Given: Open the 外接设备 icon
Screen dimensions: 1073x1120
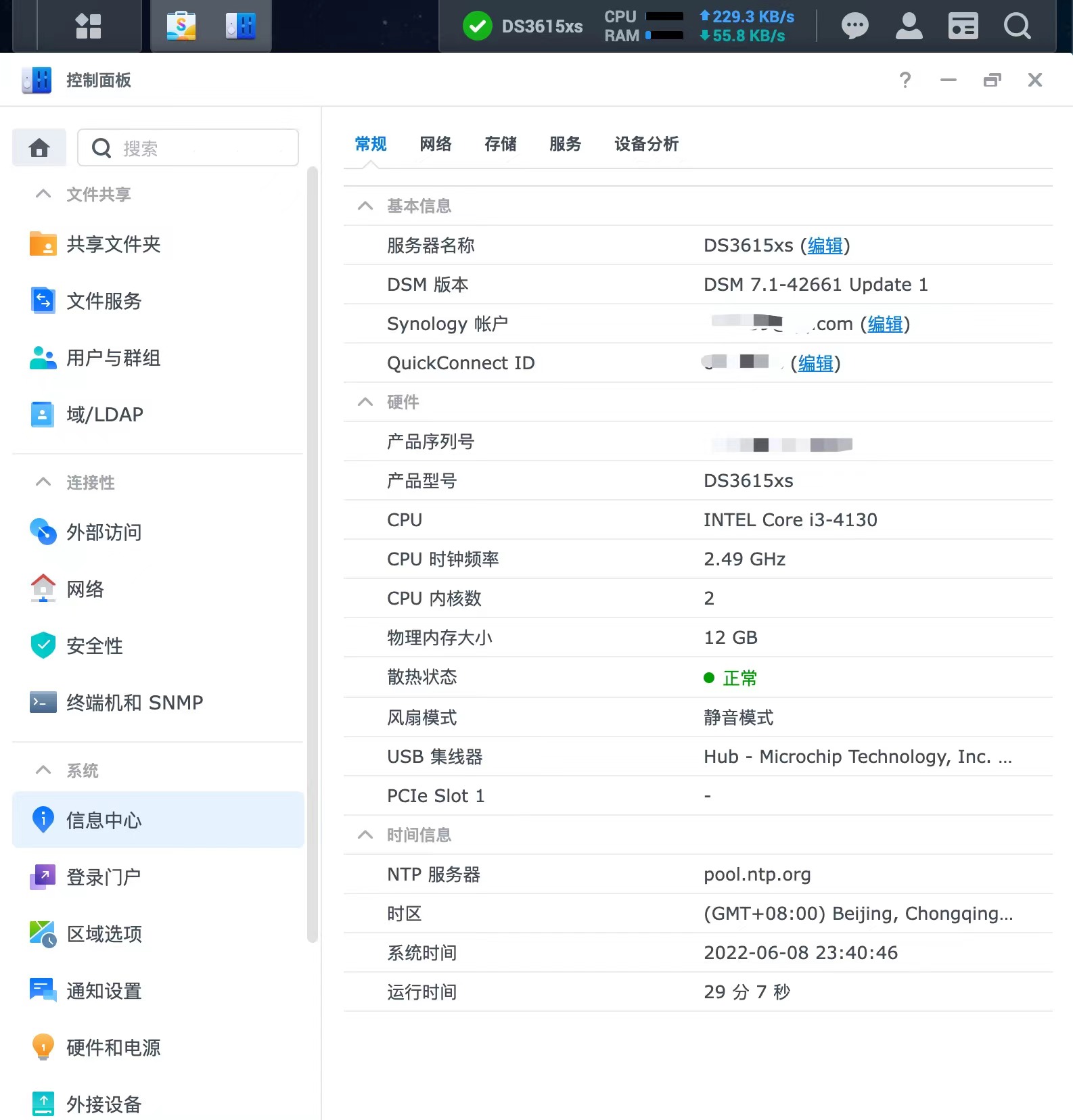Looking at the screenshot, I should tap(43, 1104).
